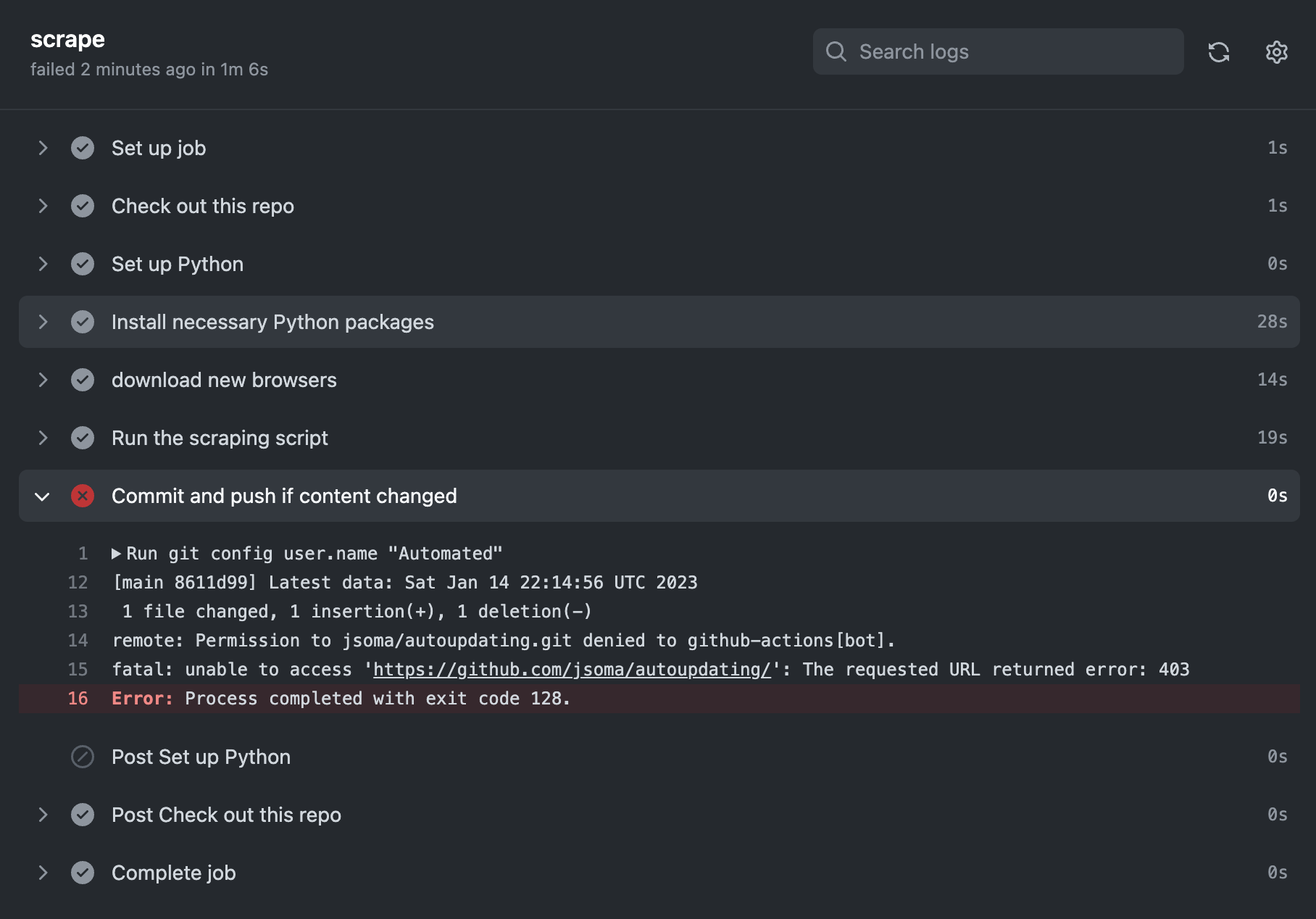Select the Run the scraping script step
This screenshot has width=1316, height=919.
(220, 438)
